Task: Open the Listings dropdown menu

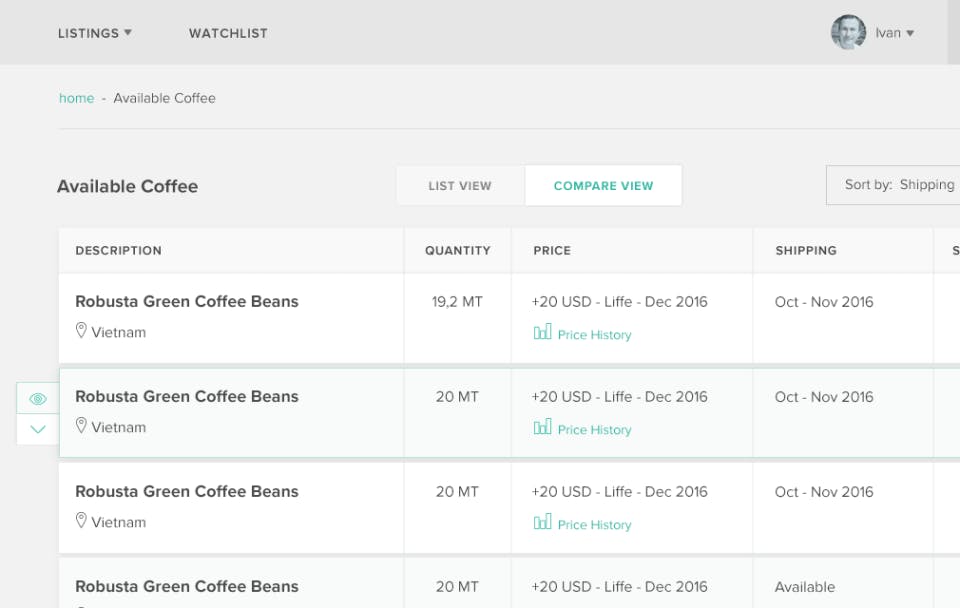Action: click(x=95, y=33)
